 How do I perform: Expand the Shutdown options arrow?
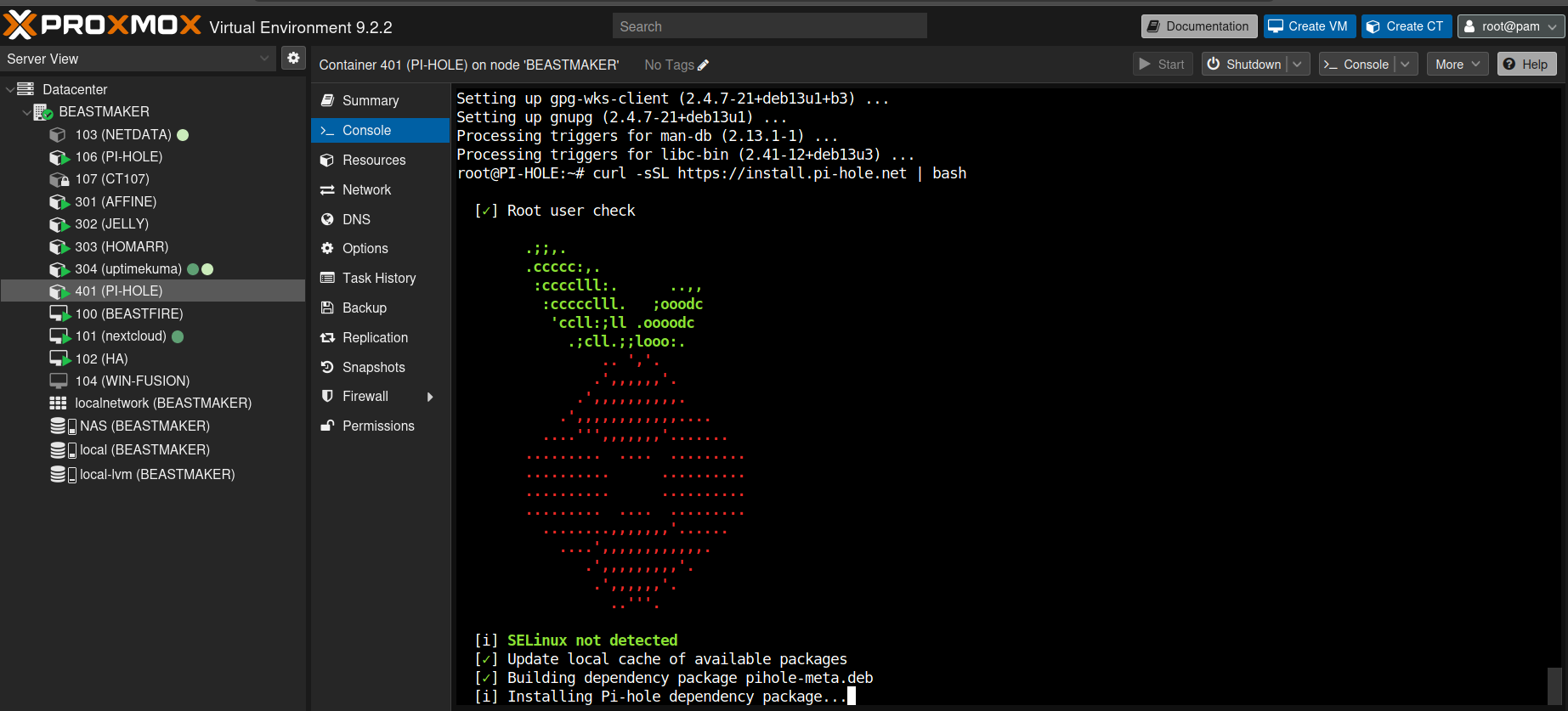click(x=1298, y=65)
